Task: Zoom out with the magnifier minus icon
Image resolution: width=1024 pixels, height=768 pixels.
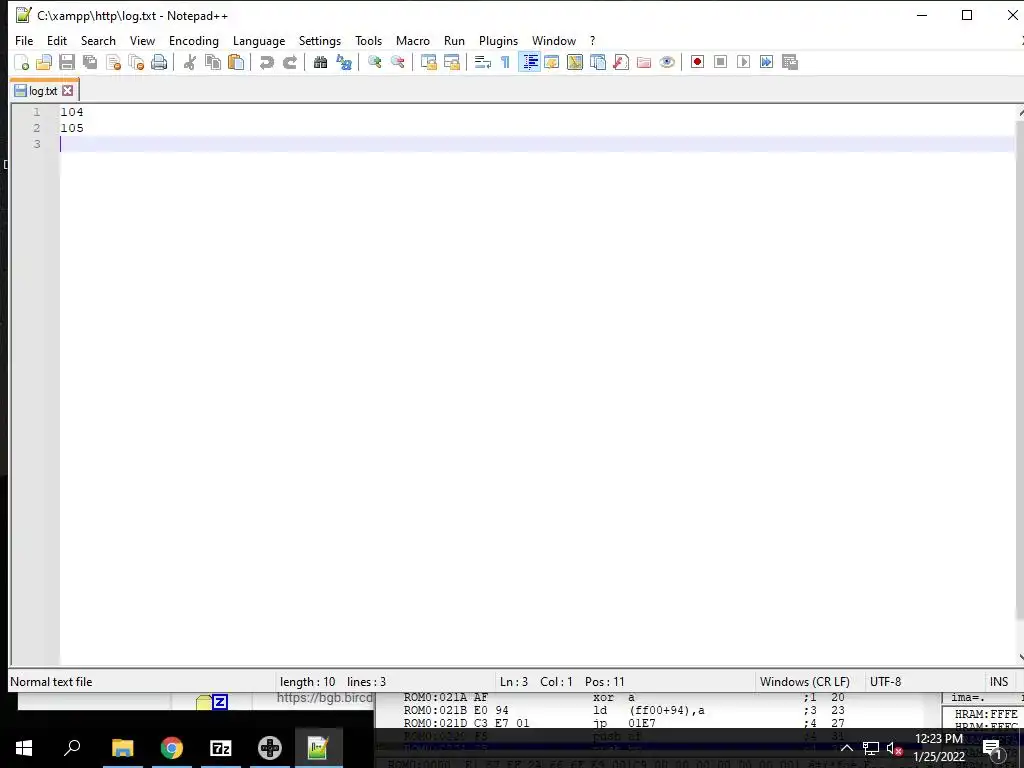Action: coord(397,62)
